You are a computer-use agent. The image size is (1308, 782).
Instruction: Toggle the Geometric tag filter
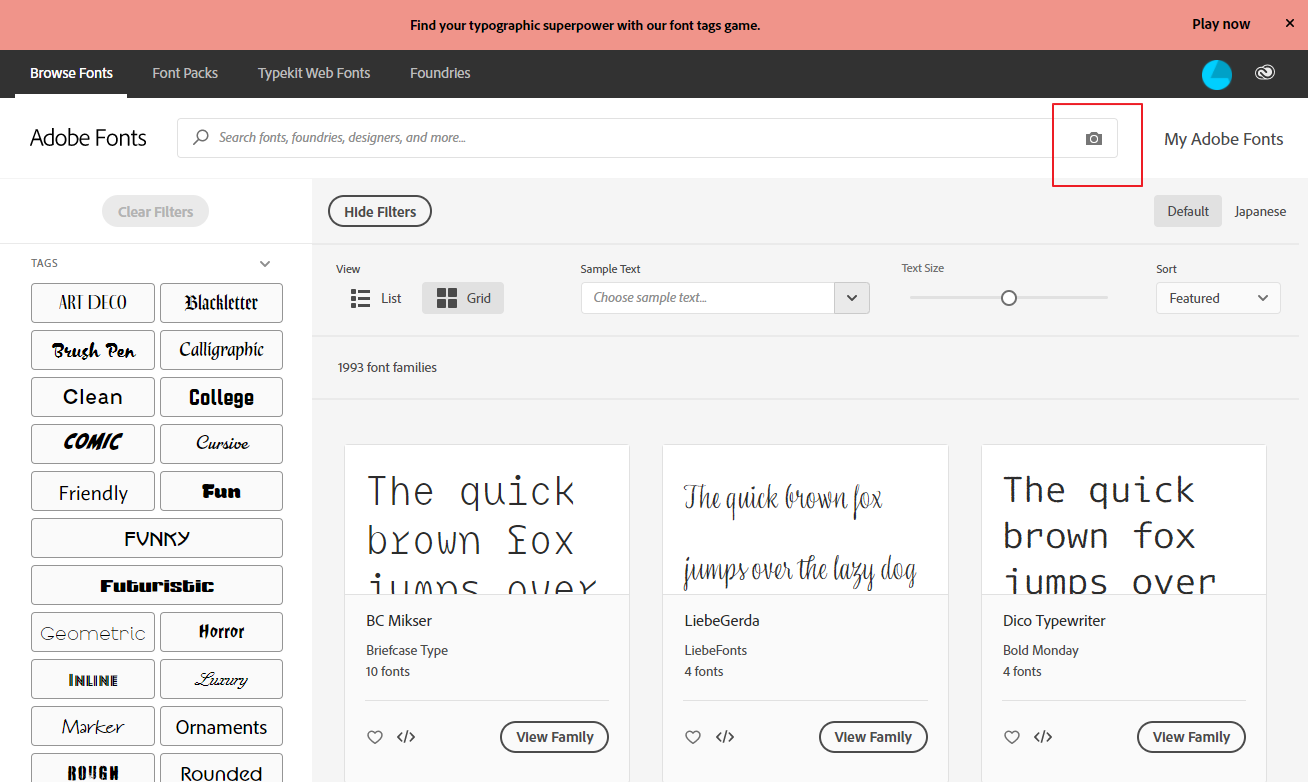pos(93,632)
